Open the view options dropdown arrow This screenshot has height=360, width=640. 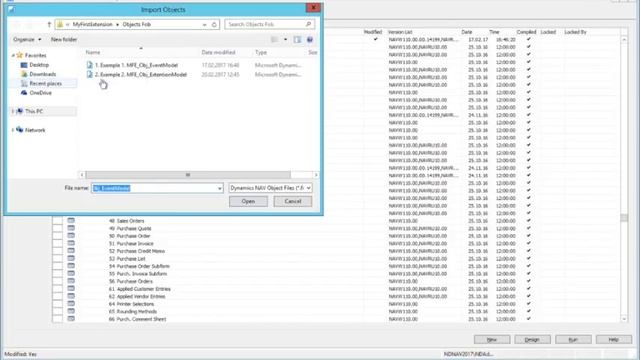coord(285,40)
